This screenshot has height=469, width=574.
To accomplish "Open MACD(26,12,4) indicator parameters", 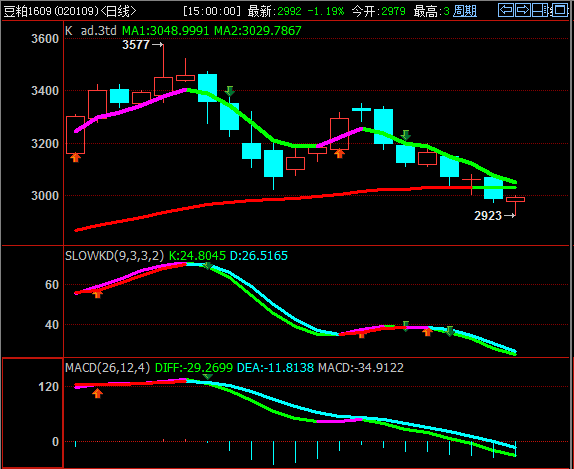I will (x=108, y=368).
